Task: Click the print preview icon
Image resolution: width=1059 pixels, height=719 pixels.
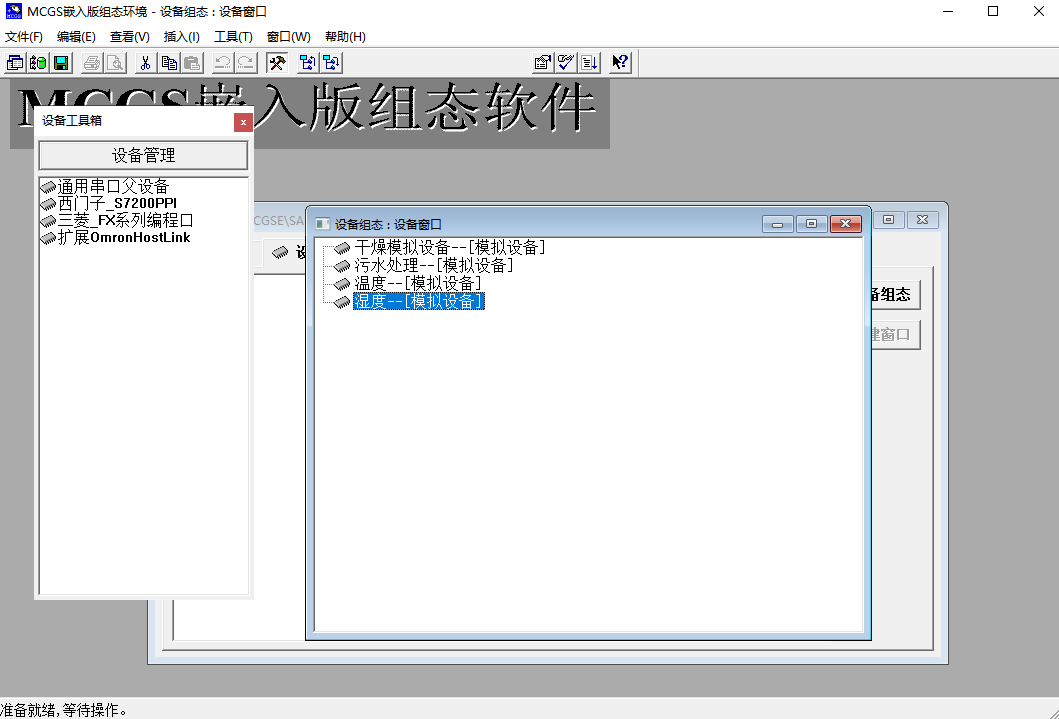Action: (115, 63)
